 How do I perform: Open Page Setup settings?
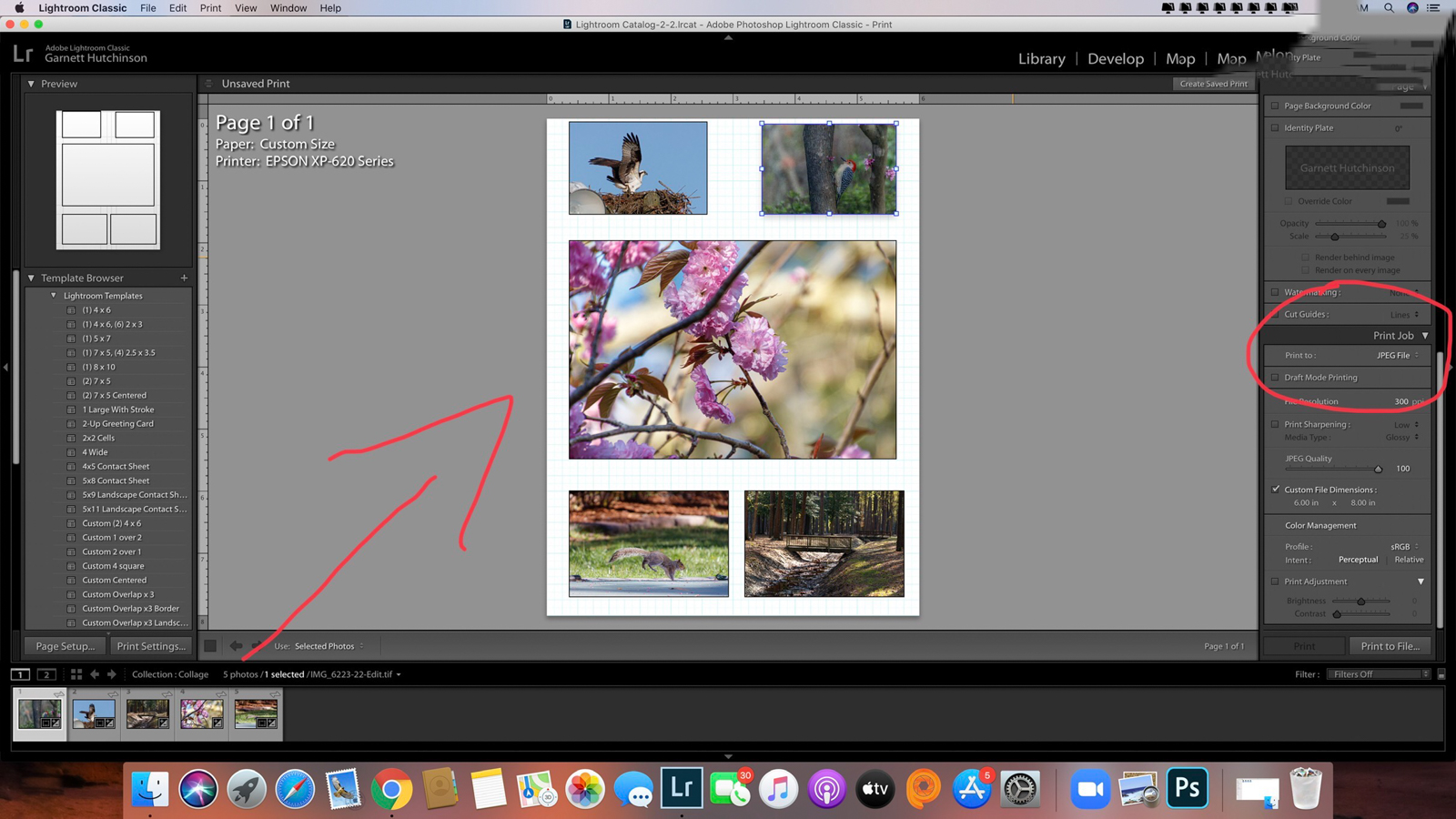(64, 645)
